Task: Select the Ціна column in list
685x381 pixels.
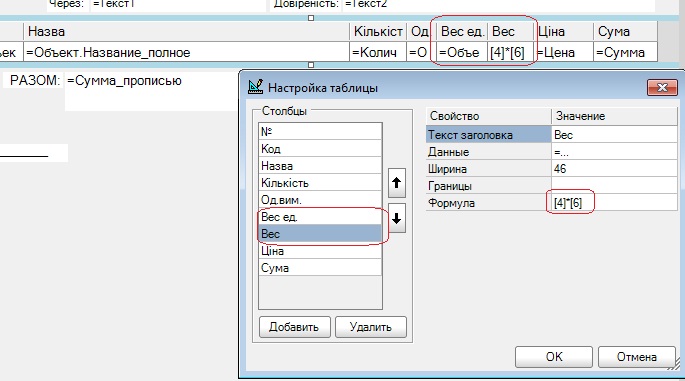Action: (320, 251)
